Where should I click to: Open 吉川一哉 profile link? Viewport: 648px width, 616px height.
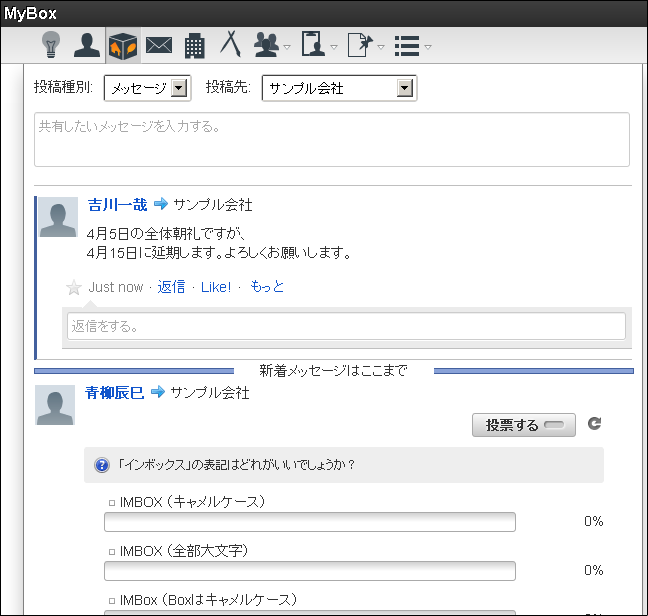pyautogui.click(x=117, y=205)
